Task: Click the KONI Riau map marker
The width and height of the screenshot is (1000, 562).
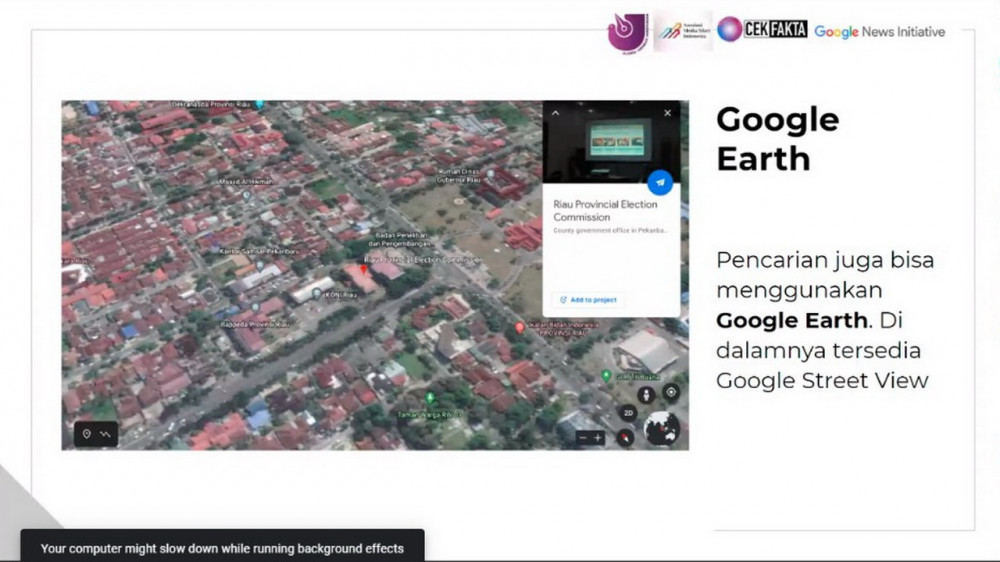Action: click(x=316, y=293)
